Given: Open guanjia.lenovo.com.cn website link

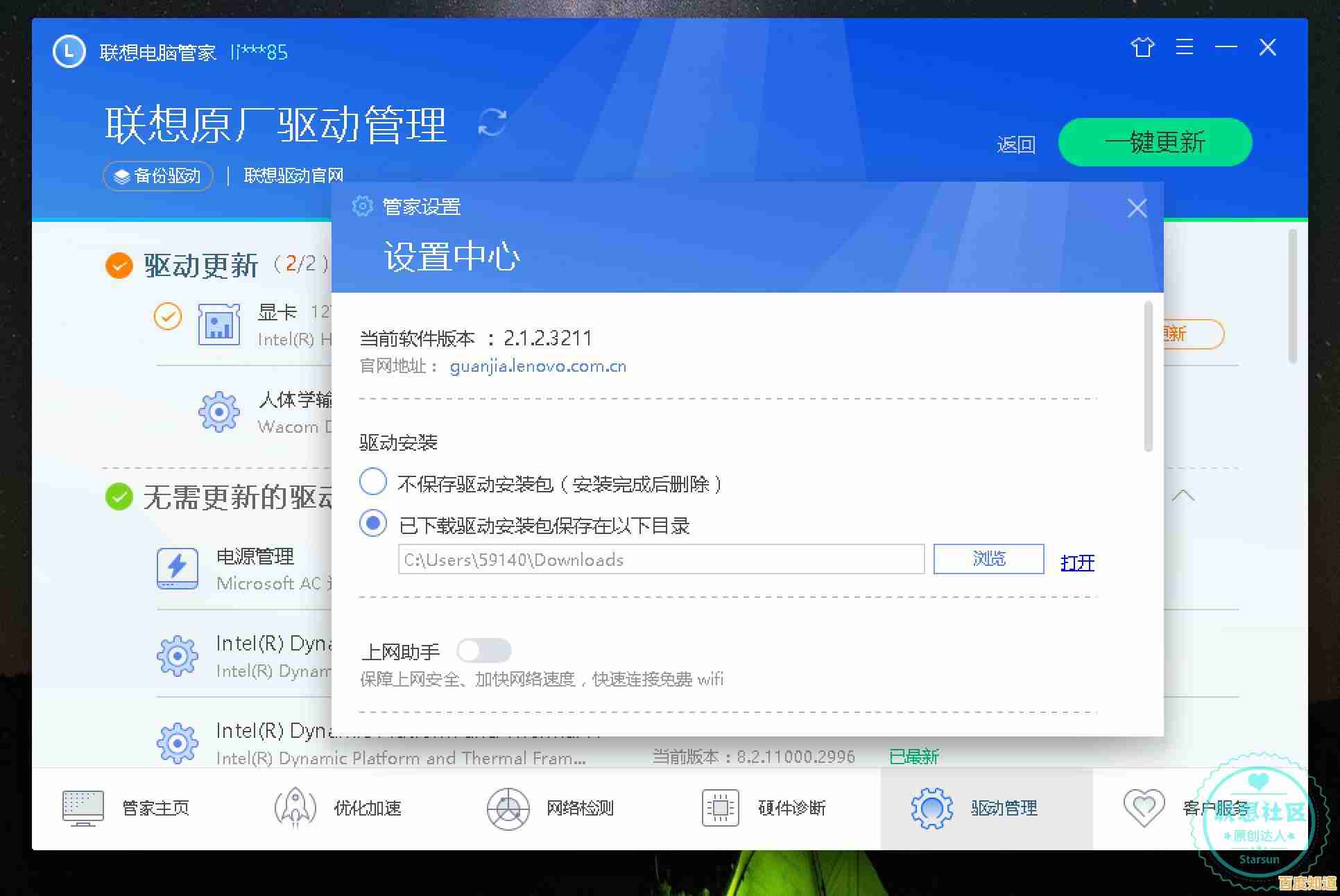Looking at the screenshot, I should coord(538,366).
